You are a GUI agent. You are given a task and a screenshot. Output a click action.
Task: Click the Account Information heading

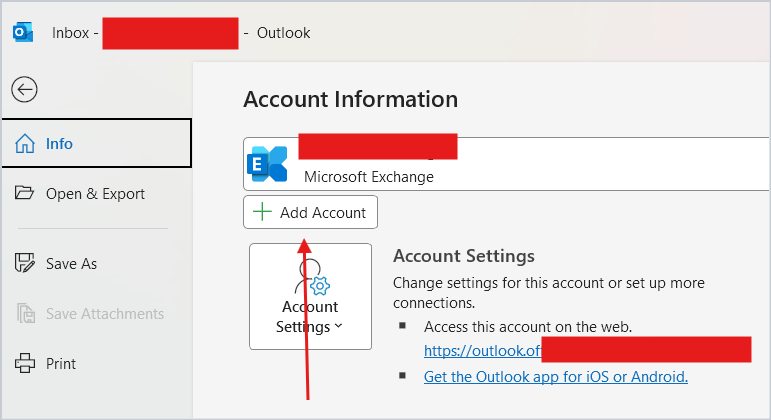(x=350, y=99)
